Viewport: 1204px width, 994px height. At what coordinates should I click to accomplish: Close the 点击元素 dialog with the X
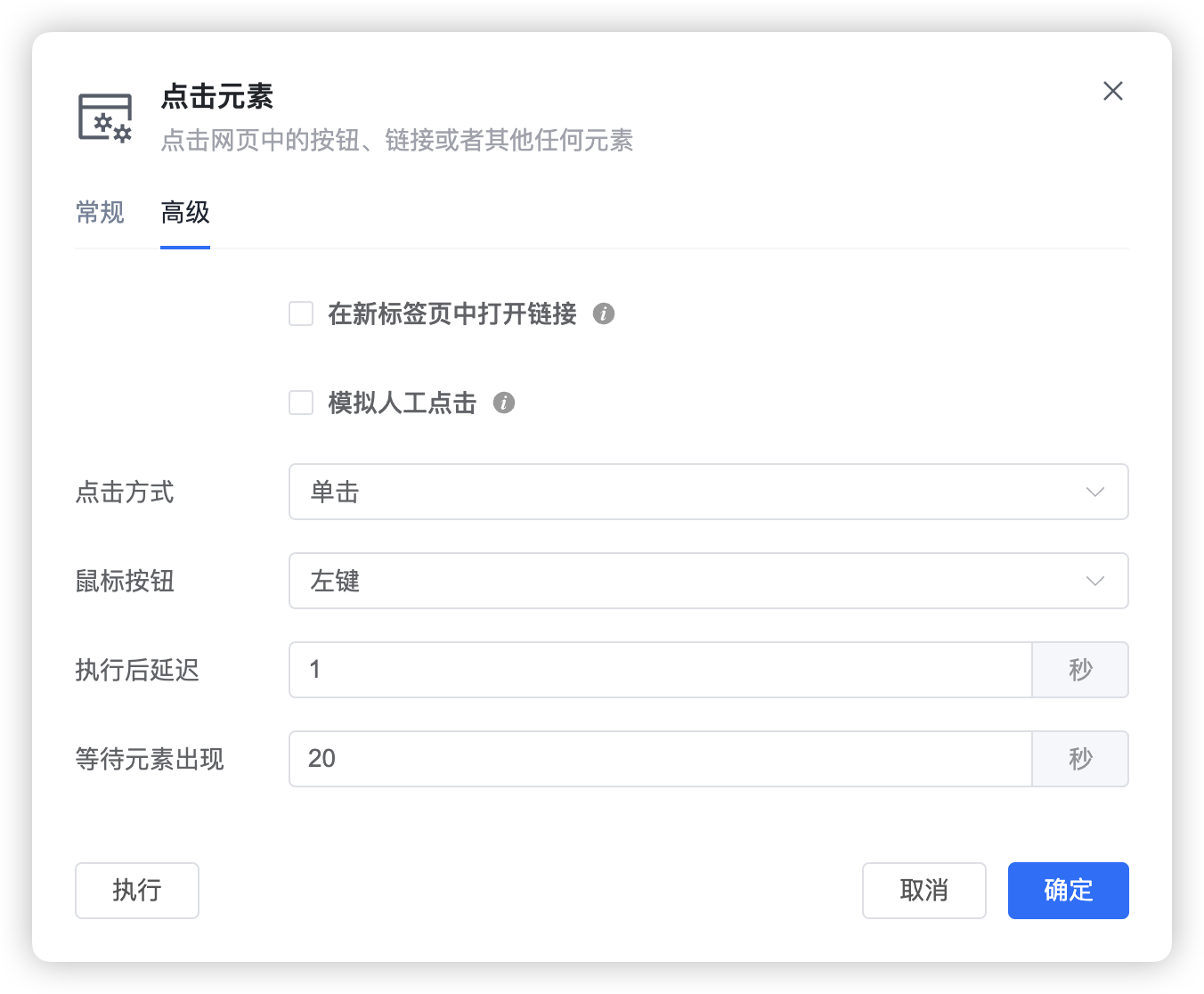pos(1112,91)
